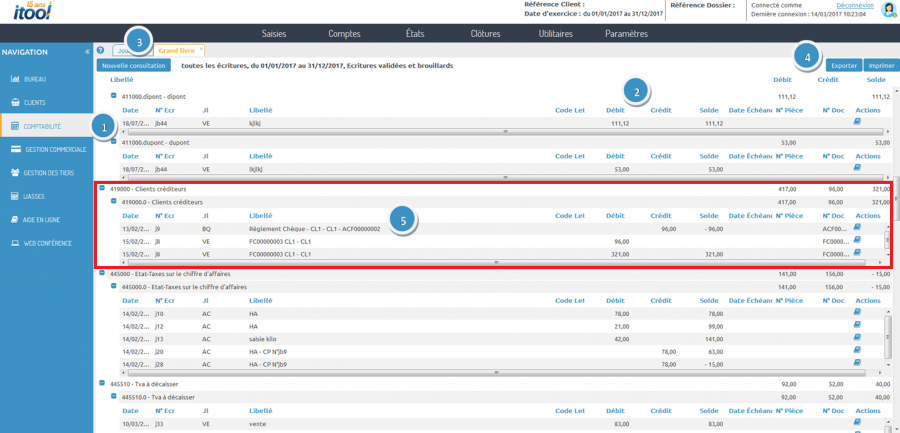Collapse the 445000 Etat-Taxes account group
The image size is (900, 433).
pos(102,273)
